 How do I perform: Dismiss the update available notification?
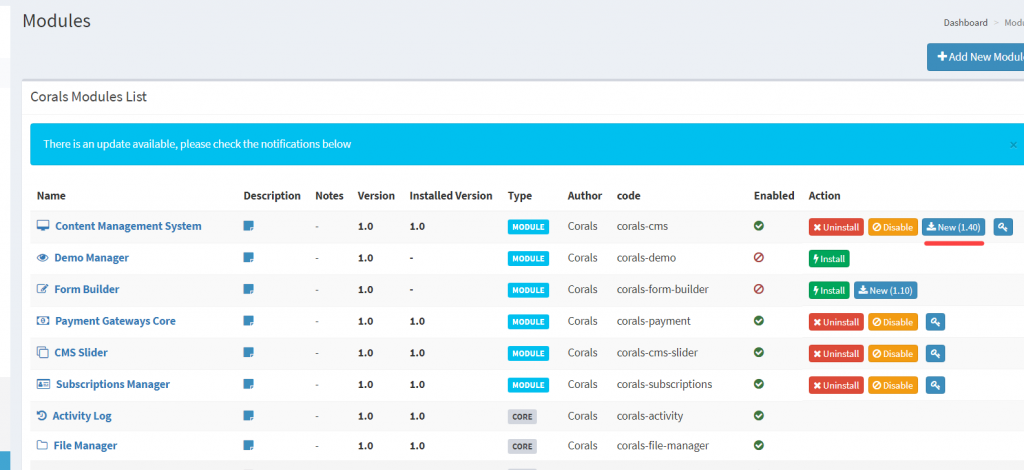[x=1014, y=144]
